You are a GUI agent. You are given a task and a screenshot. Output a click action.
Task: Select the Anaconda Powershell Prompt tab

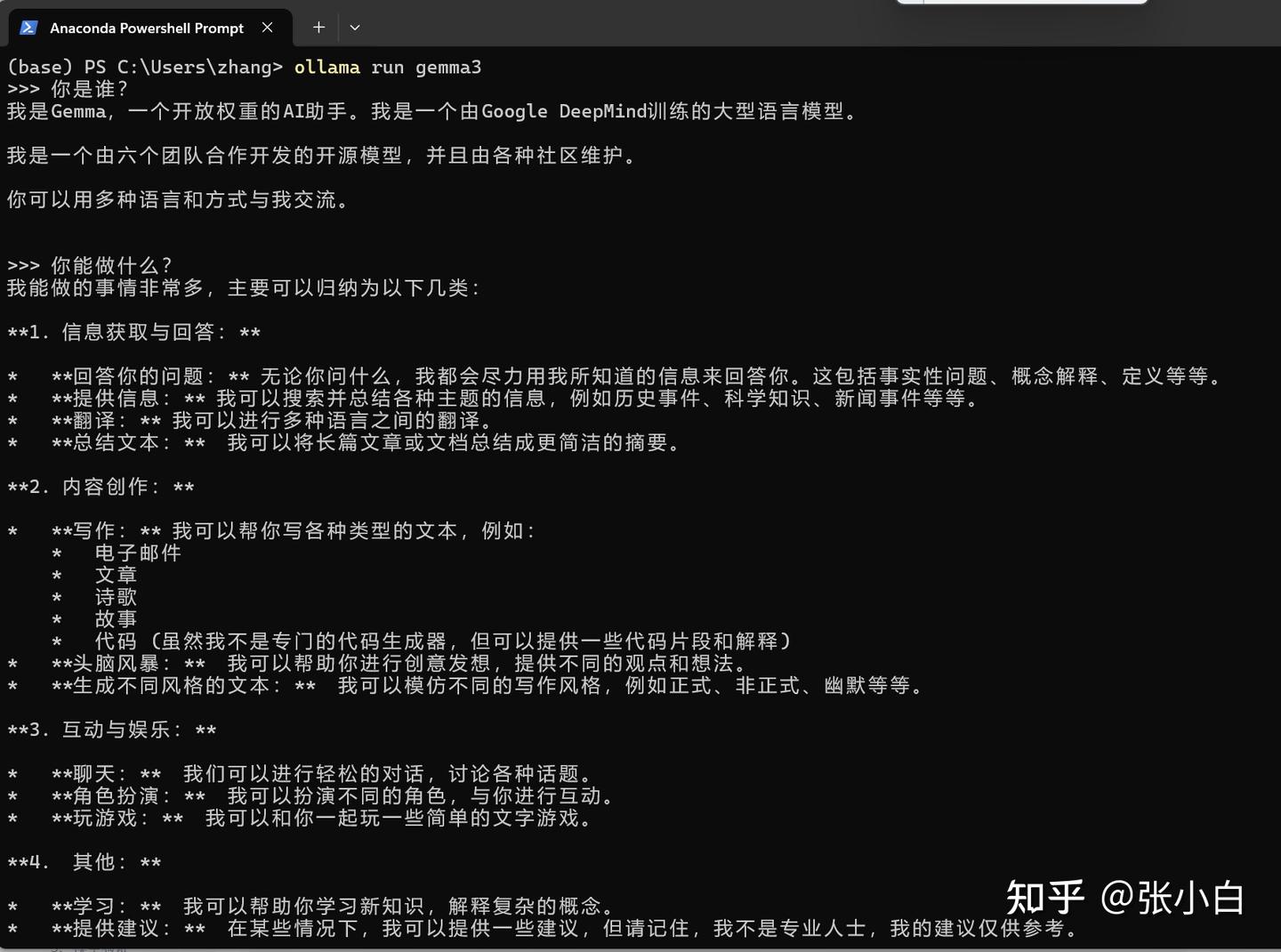147,28
